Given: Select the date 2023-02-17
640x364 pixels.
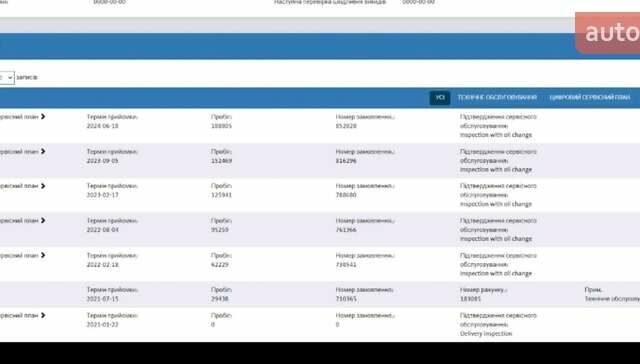Looking at the screenshot, I should (x=102, y=195).
